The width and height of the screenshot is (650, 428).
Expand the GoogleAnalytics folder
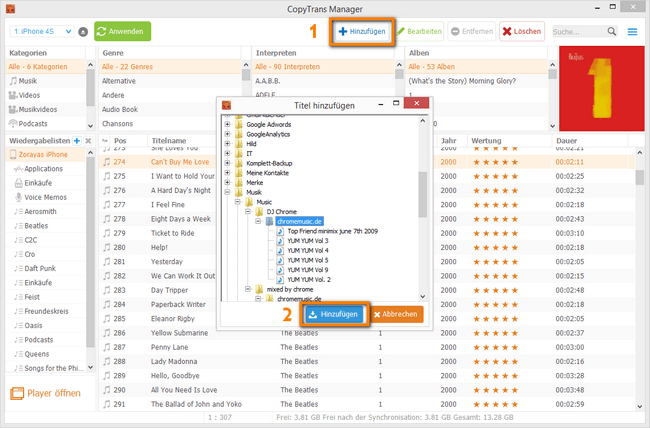[x=227, y=134]
